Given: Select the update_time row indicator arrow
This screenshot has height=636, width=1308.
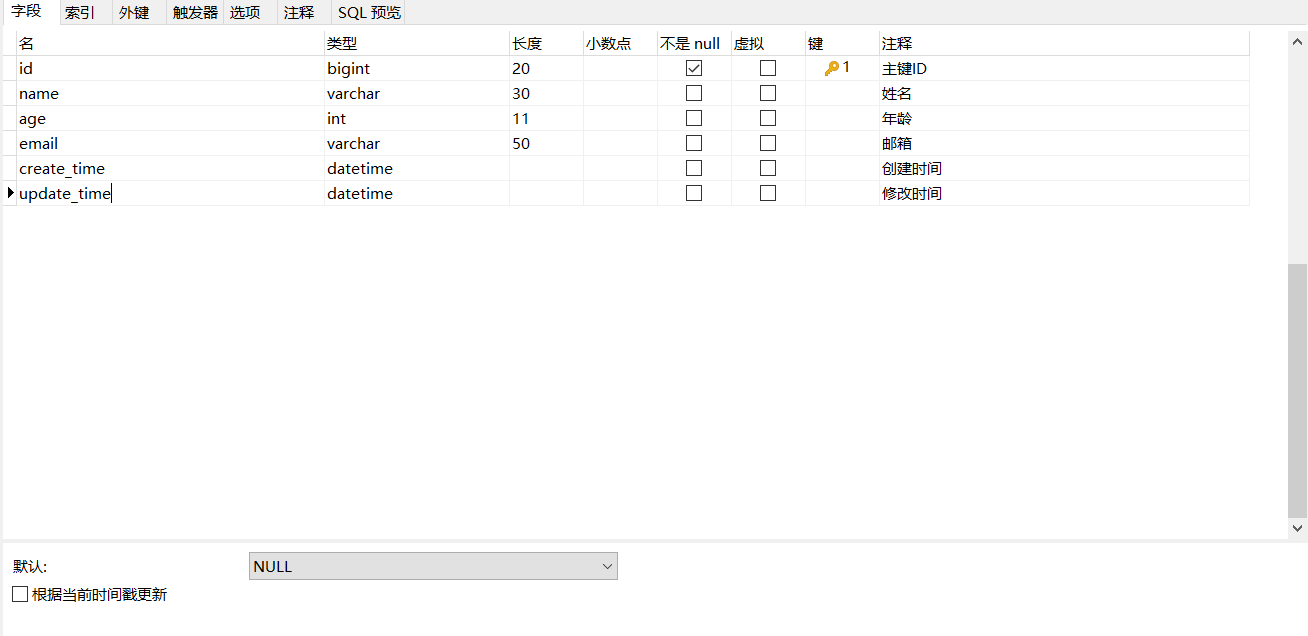Looking at the screenshot, I should click(x=10, y=193).
